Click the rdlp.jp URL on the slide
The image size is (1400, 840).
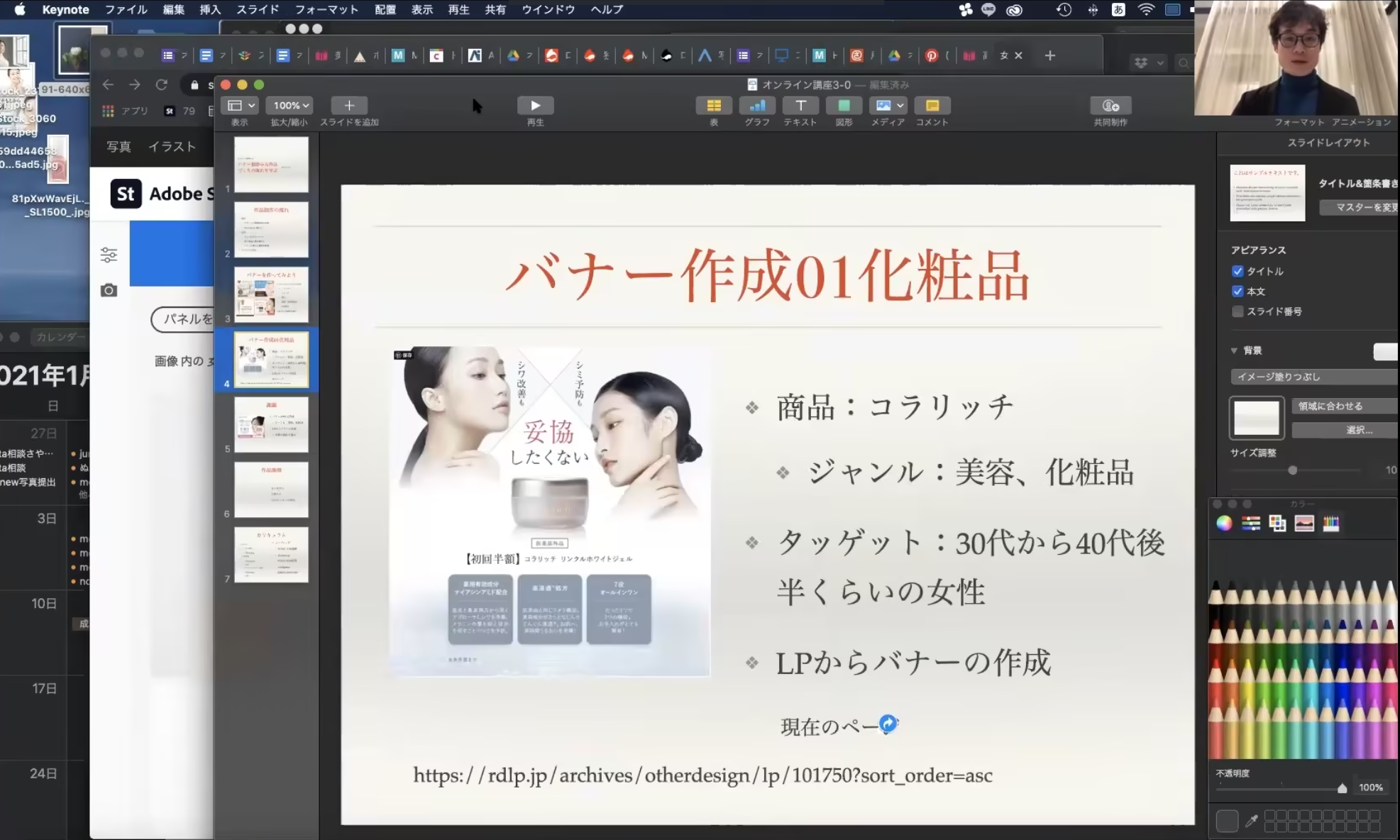(702, 775)
